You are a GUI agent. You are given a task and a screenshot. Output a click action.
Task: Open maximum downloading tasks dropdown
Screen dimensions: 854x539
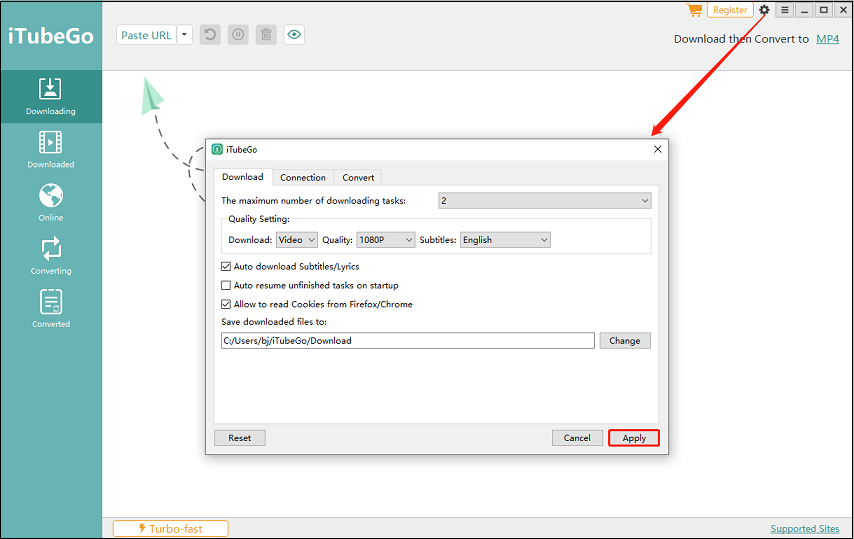[545, 200]
